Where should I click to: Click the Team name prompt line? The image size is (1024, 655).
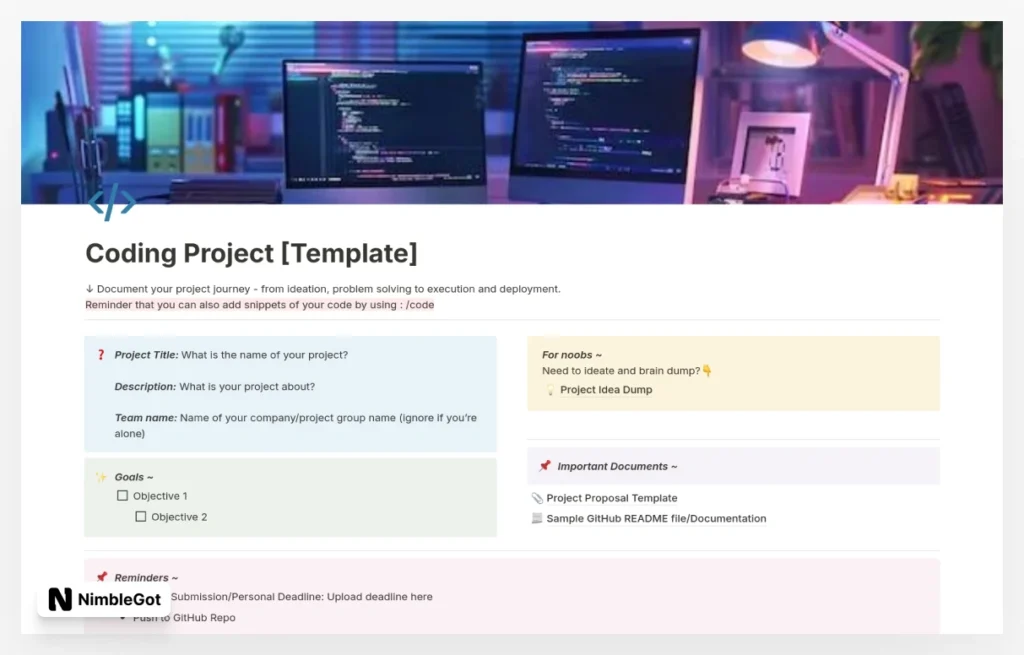pos(296,426)
